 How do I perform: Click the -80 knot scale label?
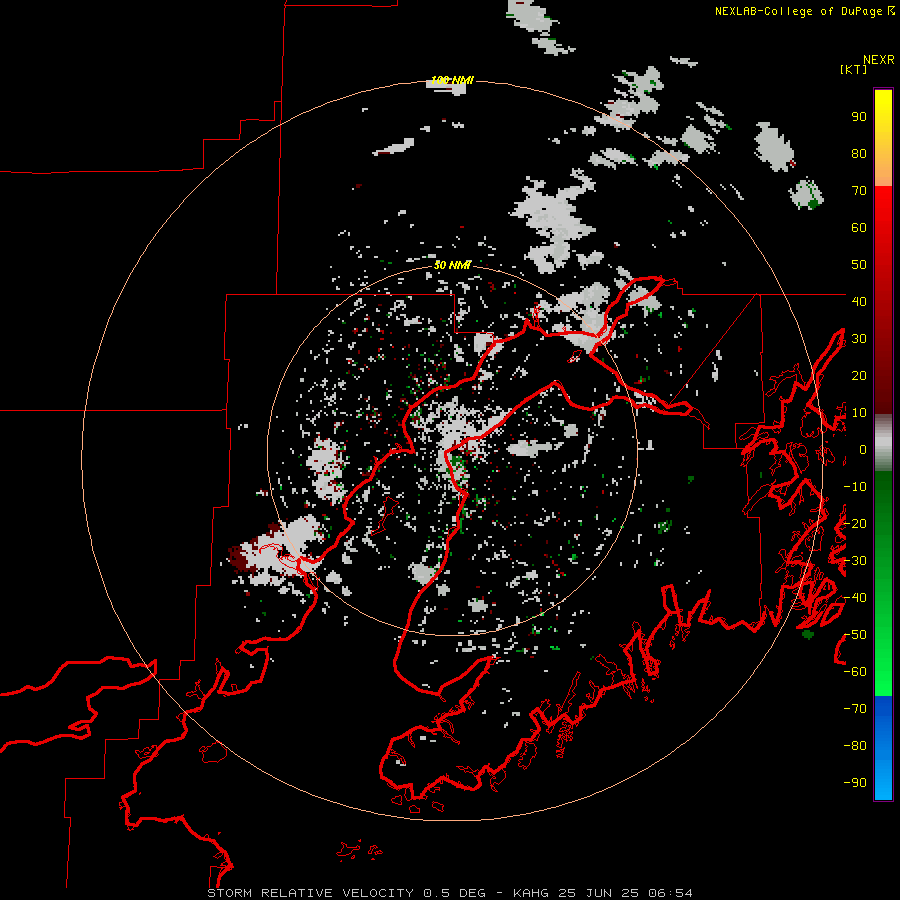pos(855,746)
